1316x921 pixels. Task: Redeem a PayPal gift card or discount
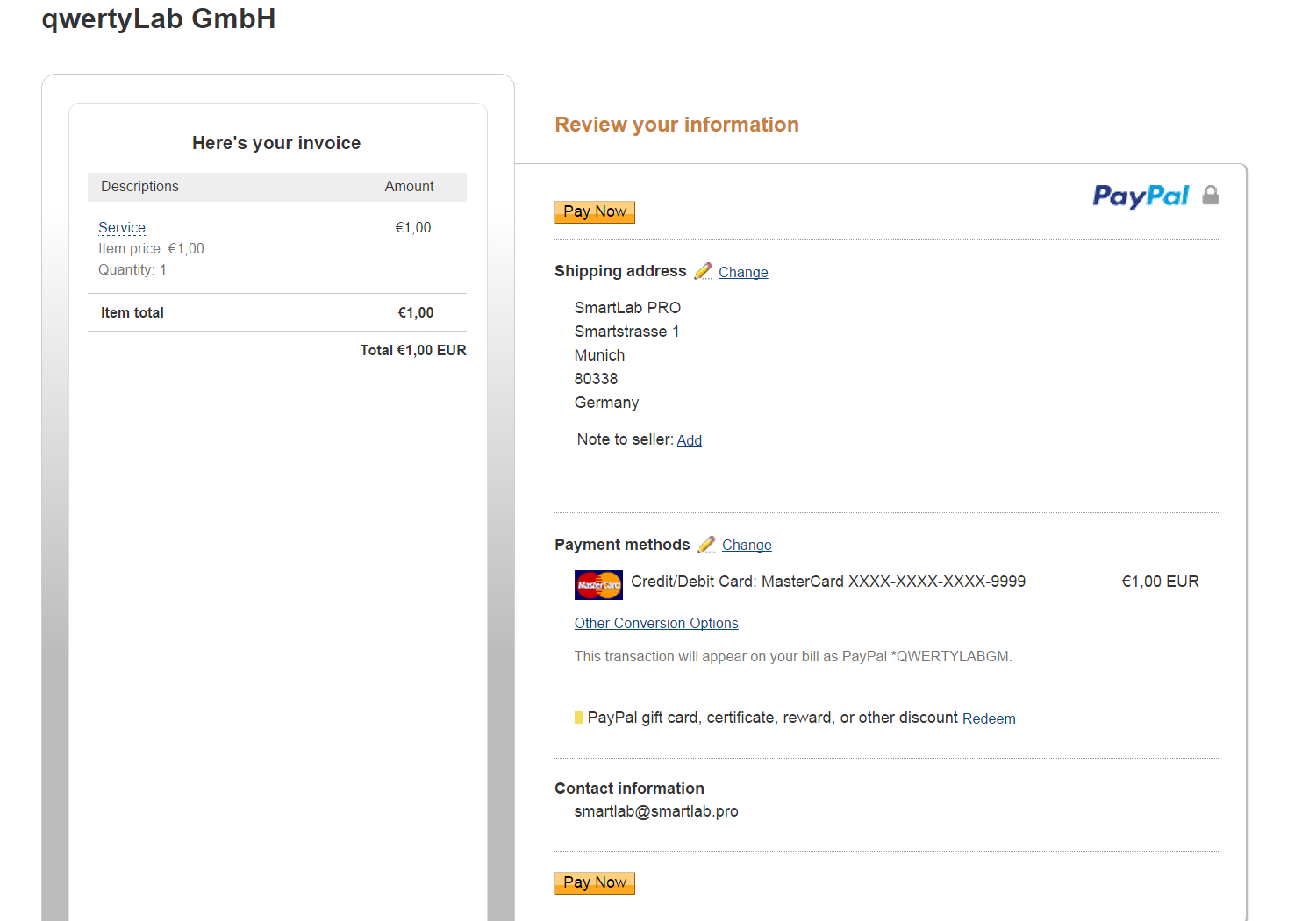(989, 718)
